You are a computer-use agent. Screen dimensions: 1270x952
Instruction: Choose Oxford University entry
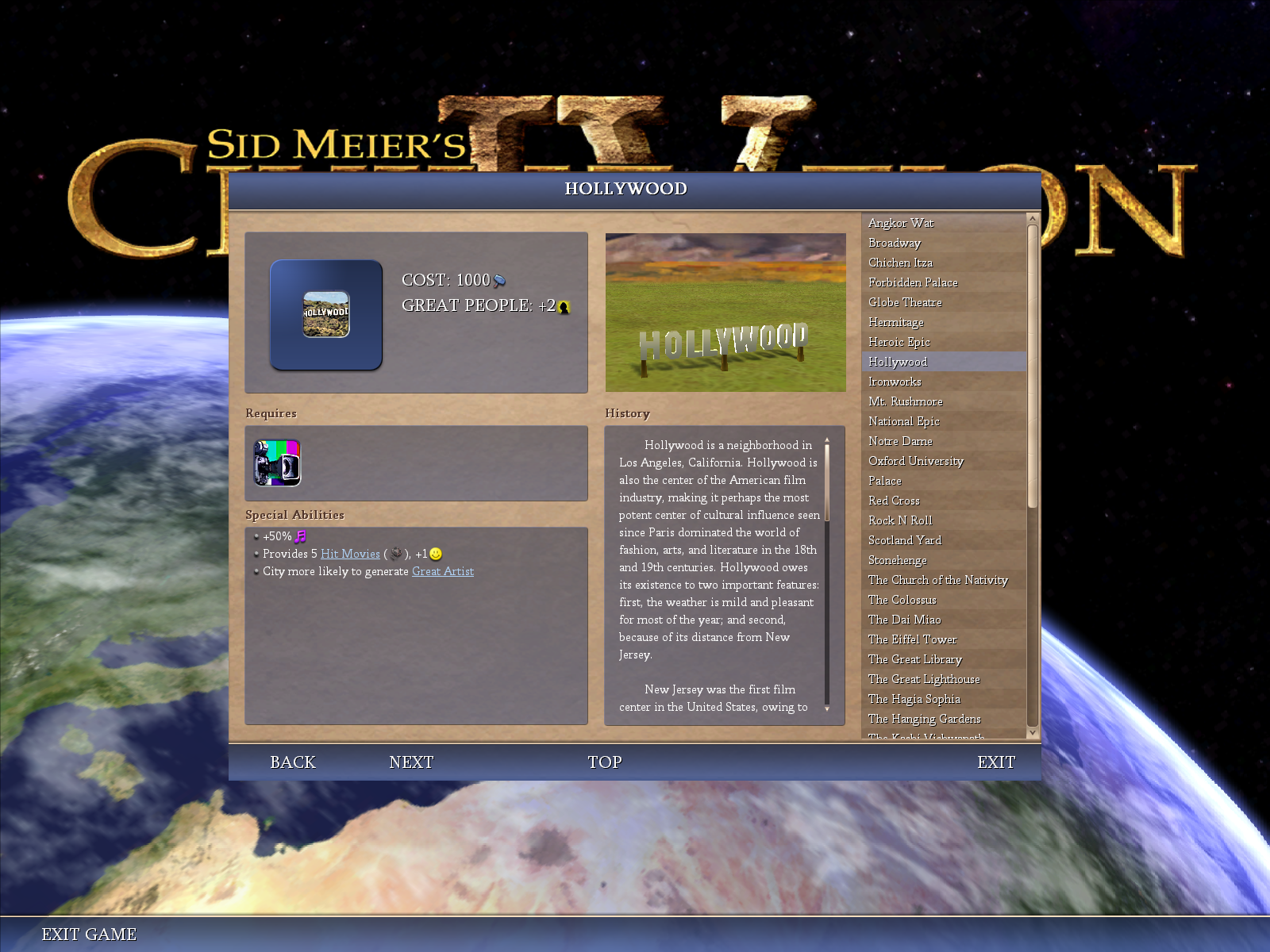pyautogui.click(x=915, y=461)
